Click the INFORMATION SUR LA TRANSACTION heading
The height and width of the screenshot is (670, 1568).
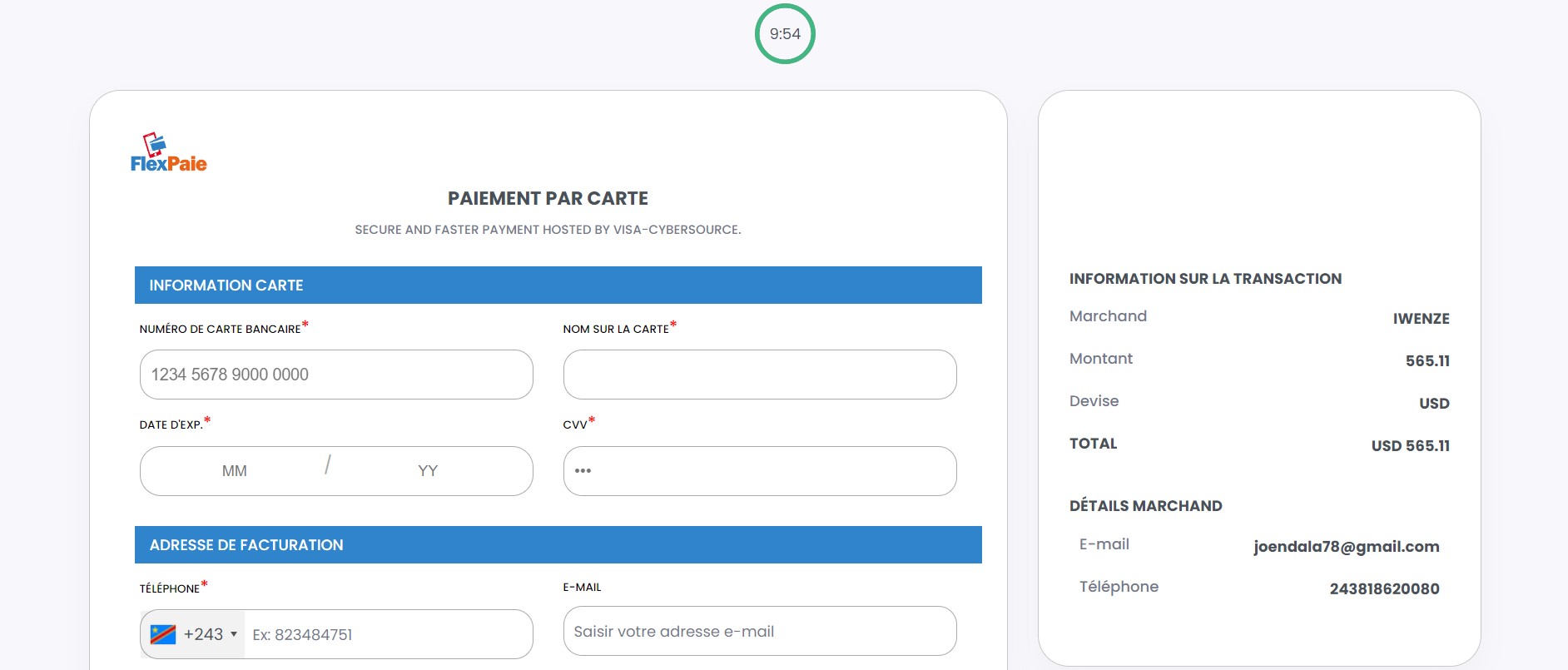point(1205,279)
